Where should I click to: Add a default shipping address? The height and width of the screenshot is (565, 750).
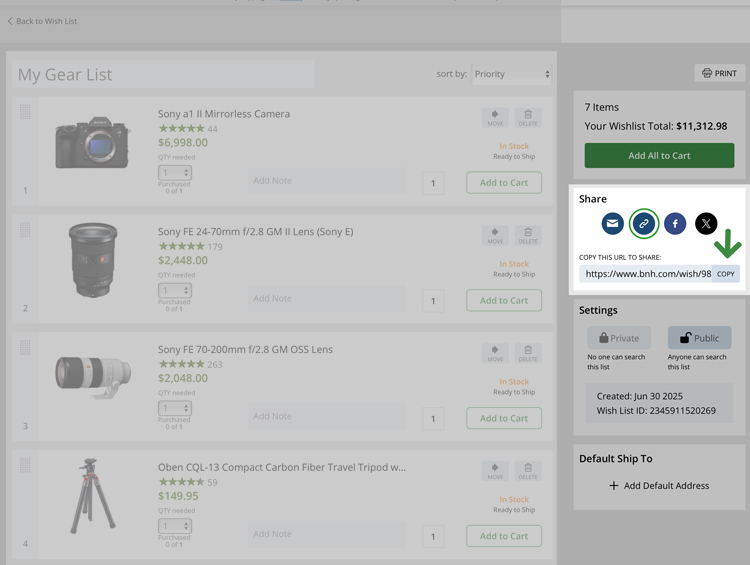[659, 486]
